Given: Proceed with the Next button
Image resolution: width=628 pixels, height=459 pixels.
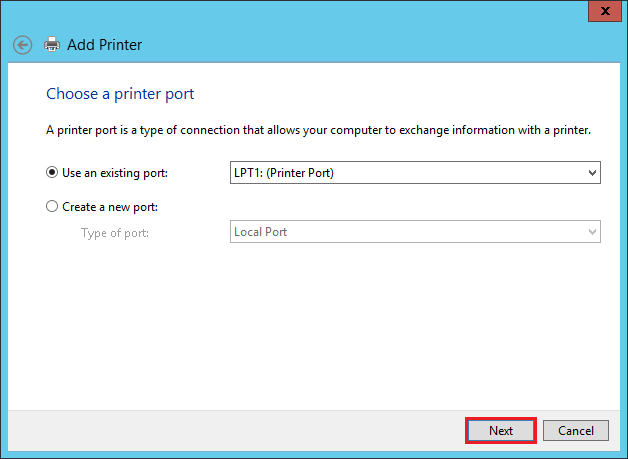Looking at the screenshot, I should pyautogui.click(x=501, y=431).
